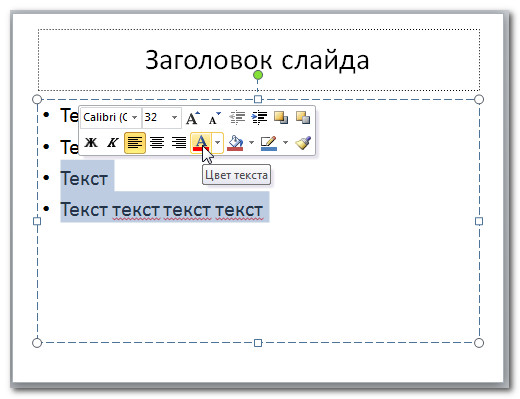Image resolution: width=520 pixels, height=399 pixels.
Task: Click the top-left corner resize handle
Action: pyautogui.click(x=37, y=99)
